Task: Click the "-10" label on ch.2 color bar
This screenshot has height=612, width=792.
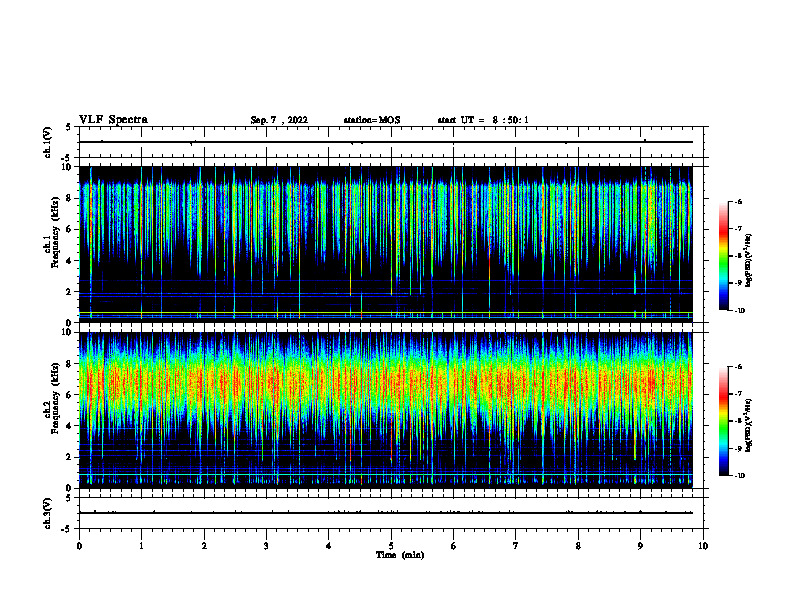Action: [739, 476]
